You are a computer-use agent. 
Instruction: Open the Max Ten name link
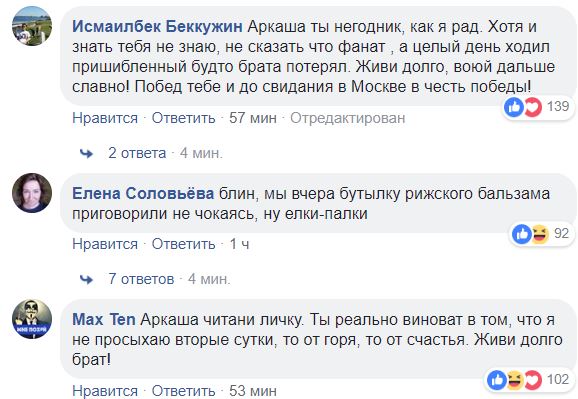pos(104,319)
